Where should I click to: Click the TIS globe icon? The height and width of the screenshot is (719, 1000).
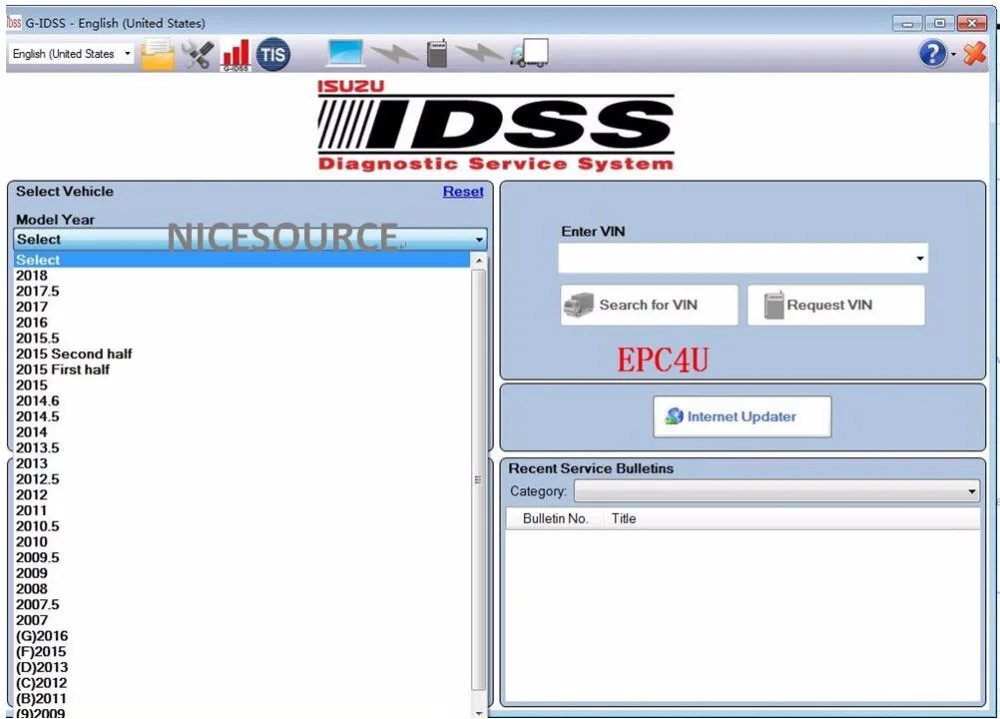point(272,54)
